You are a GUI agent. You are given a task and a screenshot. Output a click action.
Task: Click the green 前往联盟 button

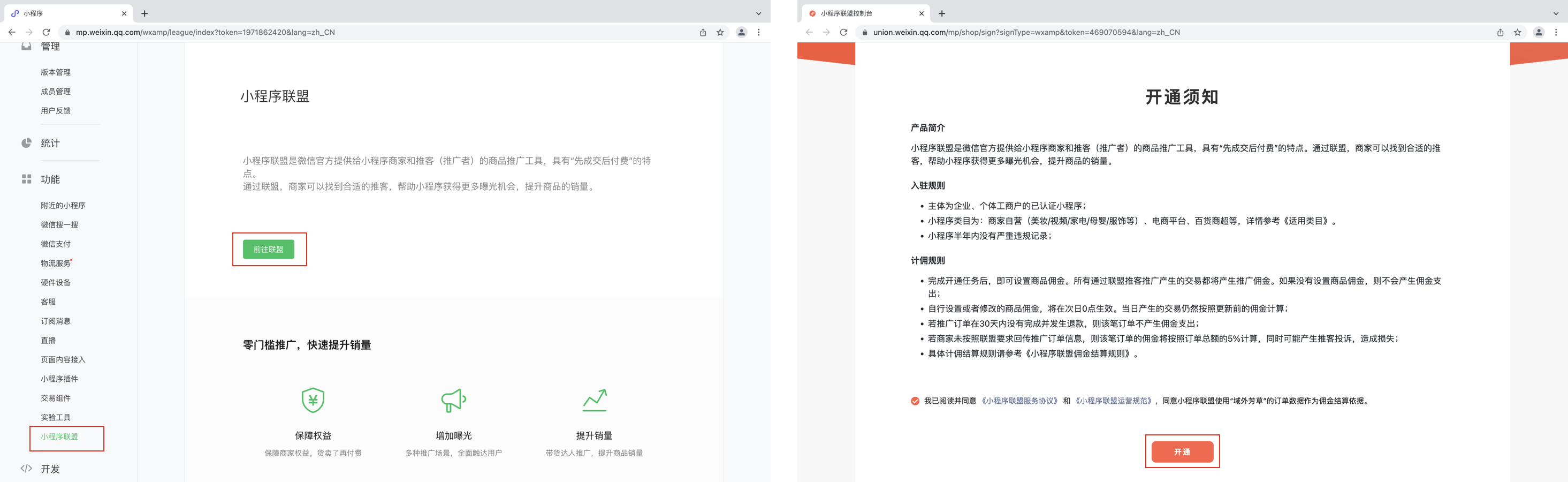(269, 249)
